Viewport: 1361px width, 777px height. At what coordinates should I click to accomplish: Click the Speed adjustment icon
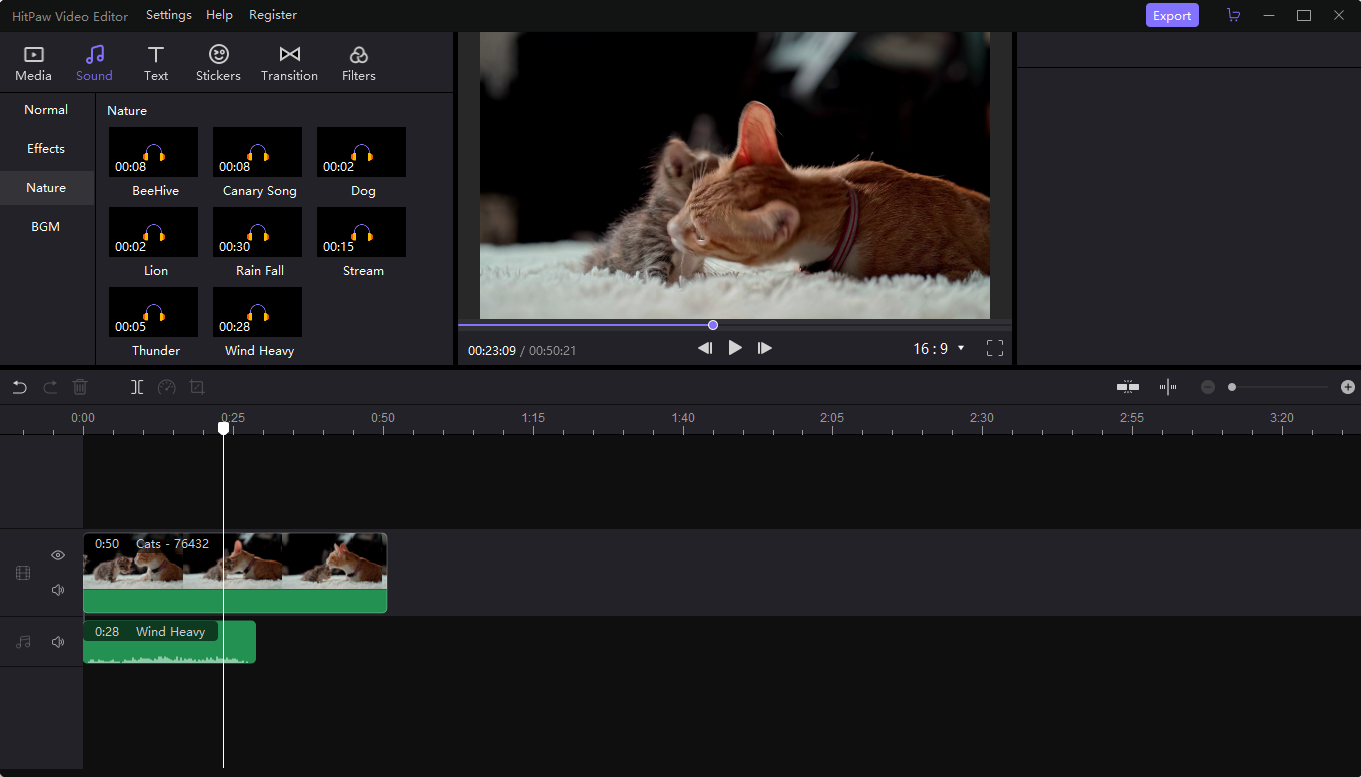(x=167, y=387)
